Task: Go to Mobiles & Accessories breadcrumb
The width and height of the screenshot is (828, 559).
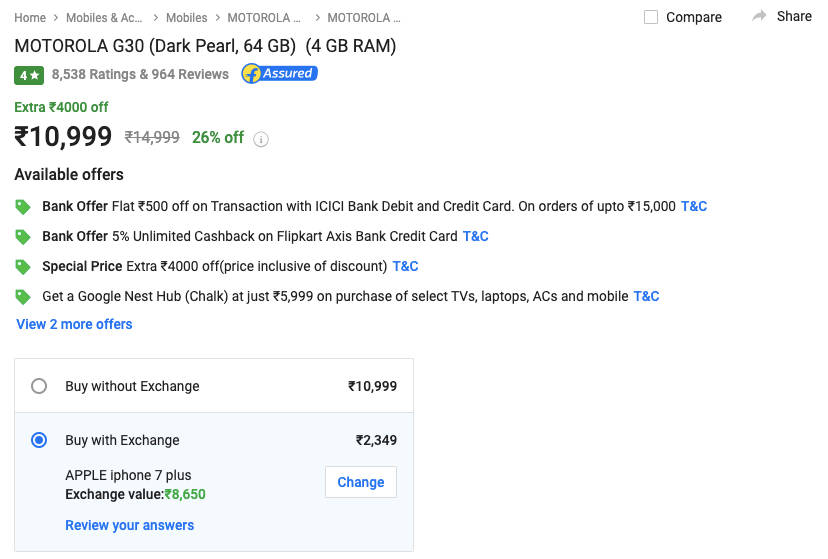Action: (x=105, y=18)
